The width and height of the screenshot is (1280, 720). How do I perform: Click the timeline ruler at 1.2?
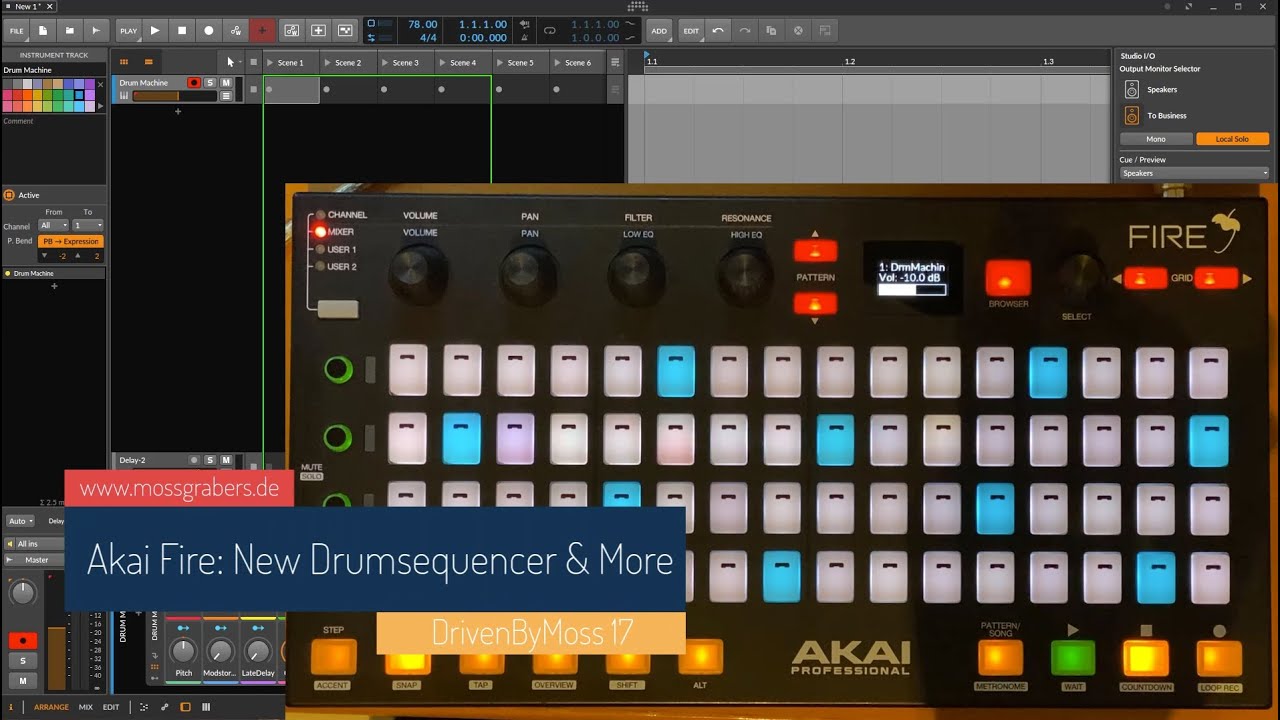[849, 62]
